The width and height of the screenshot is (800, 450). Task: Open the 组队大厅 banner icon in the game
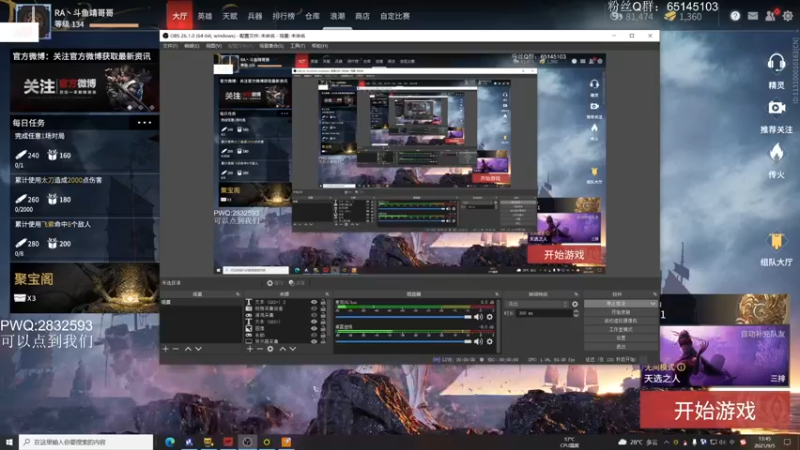click(776, 241)
